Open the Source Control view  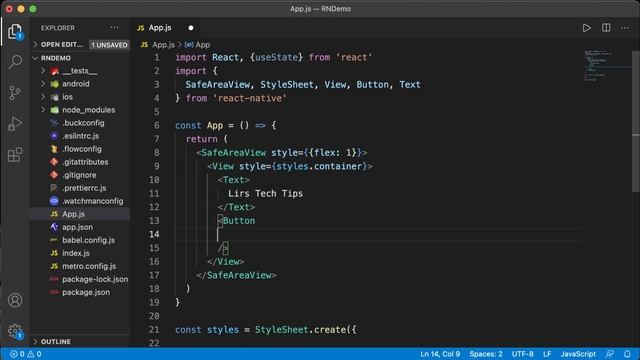coord(15,93)
